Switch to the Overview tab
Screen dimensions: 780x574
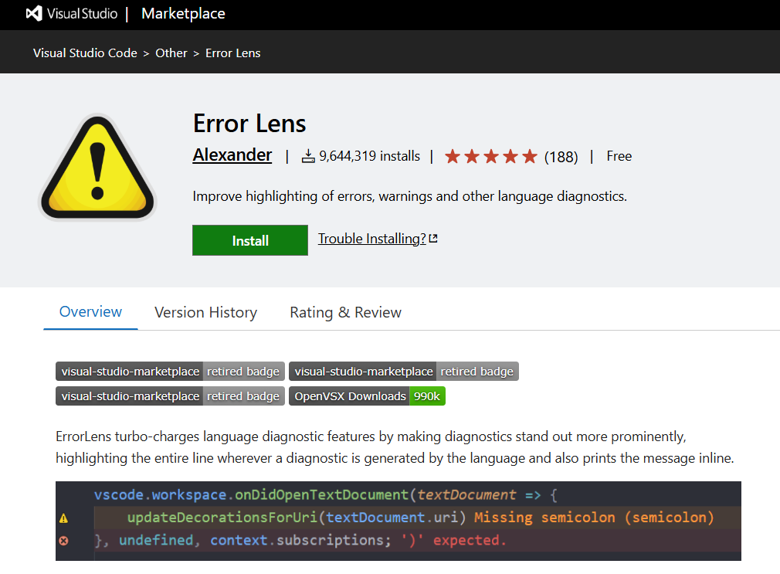[91, 312]
